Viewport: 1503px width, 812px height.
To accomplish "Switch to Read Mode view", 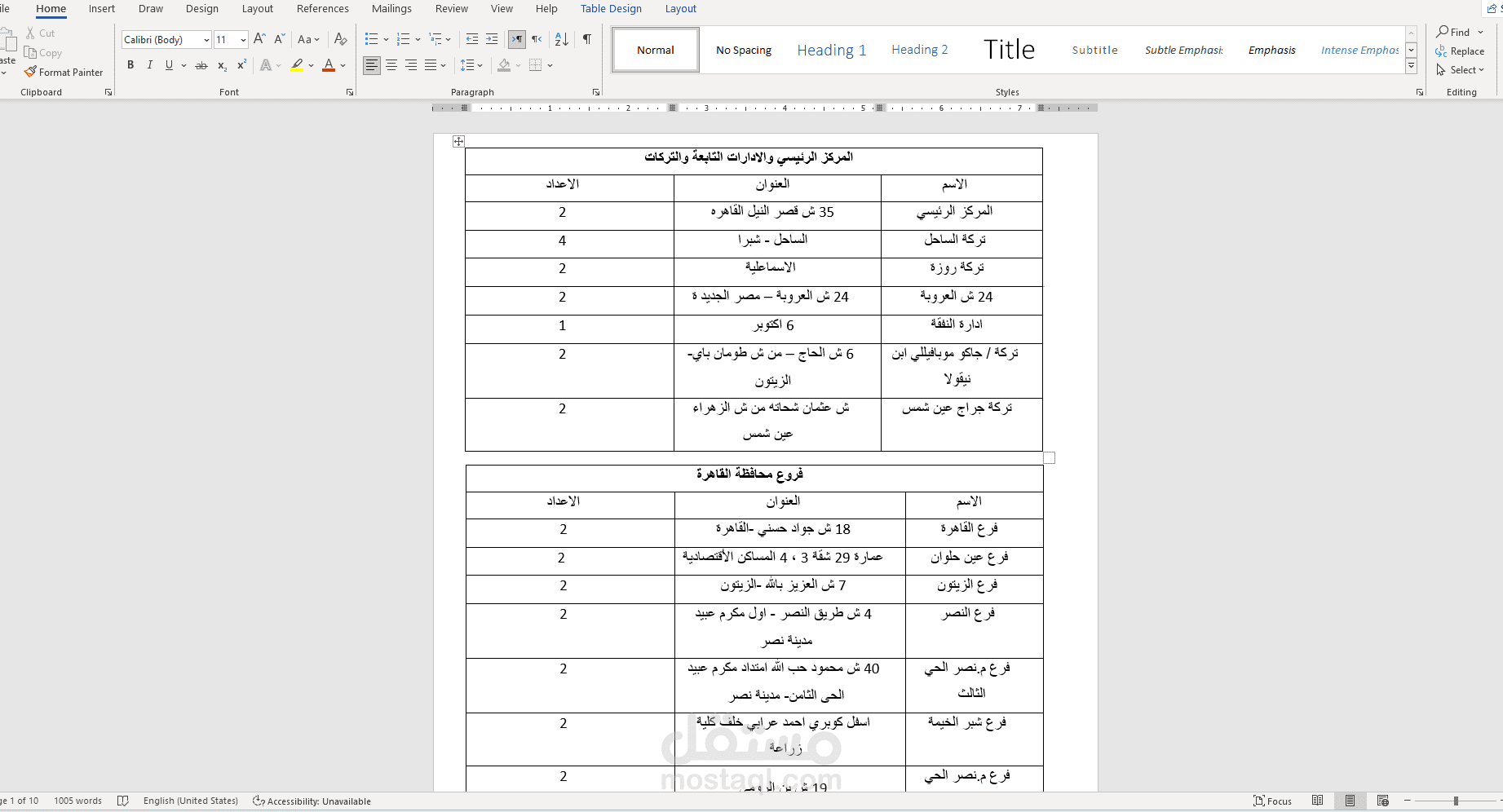I will point(1317,801).
